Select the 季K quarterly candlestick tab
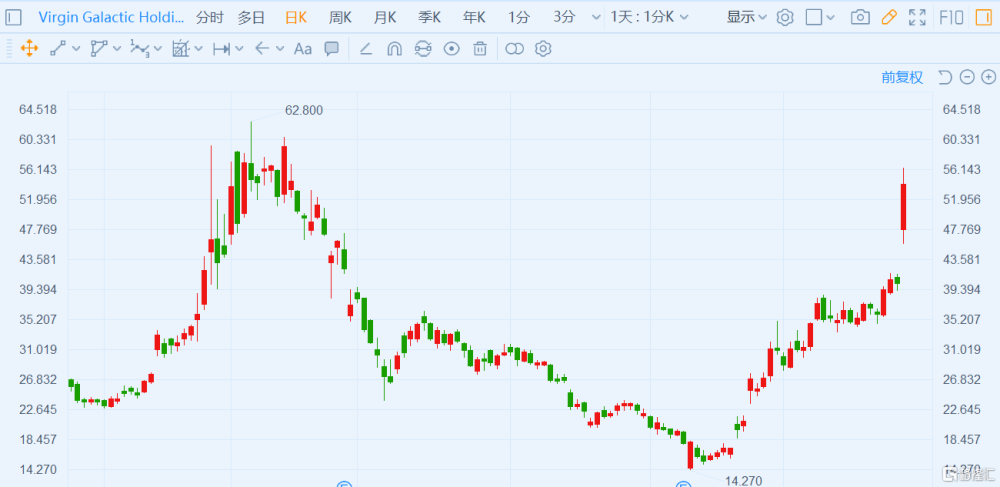The image size is (1000, 487). (429, 17)
